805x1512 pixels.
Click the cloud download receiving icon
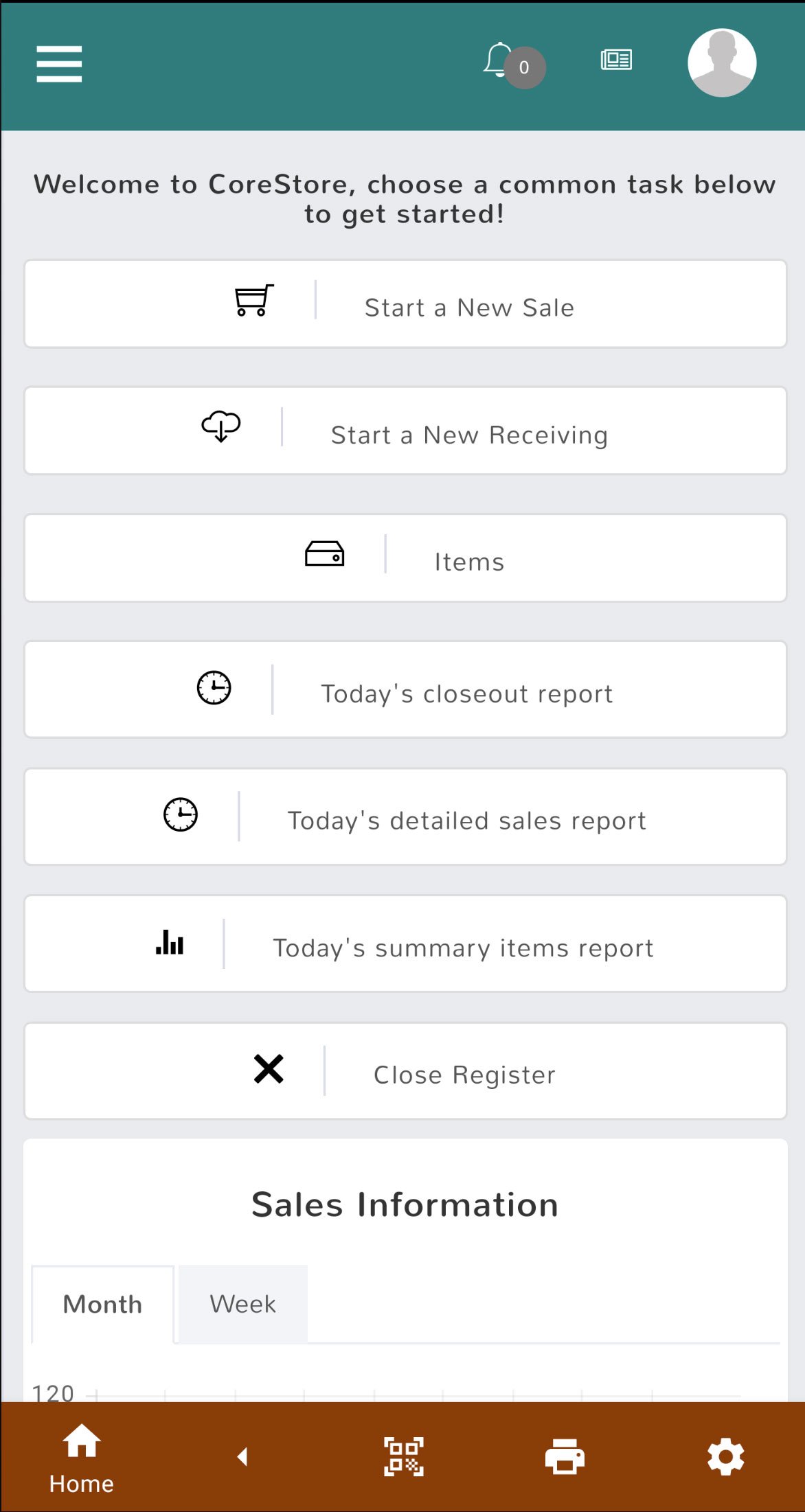220,426
